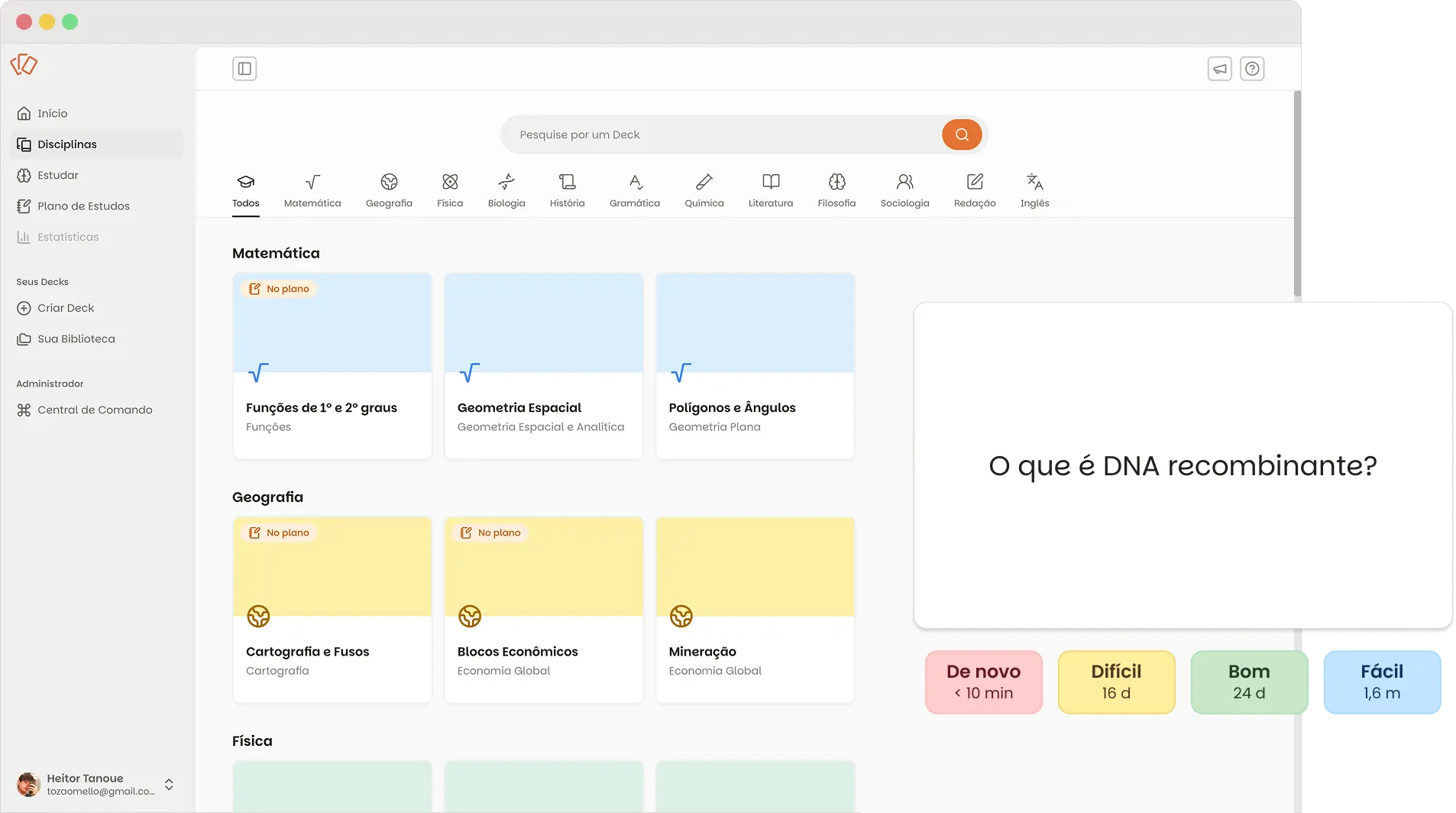
Task: Click square root icon on Geometria Espacial card
Action: click(470, 372)
